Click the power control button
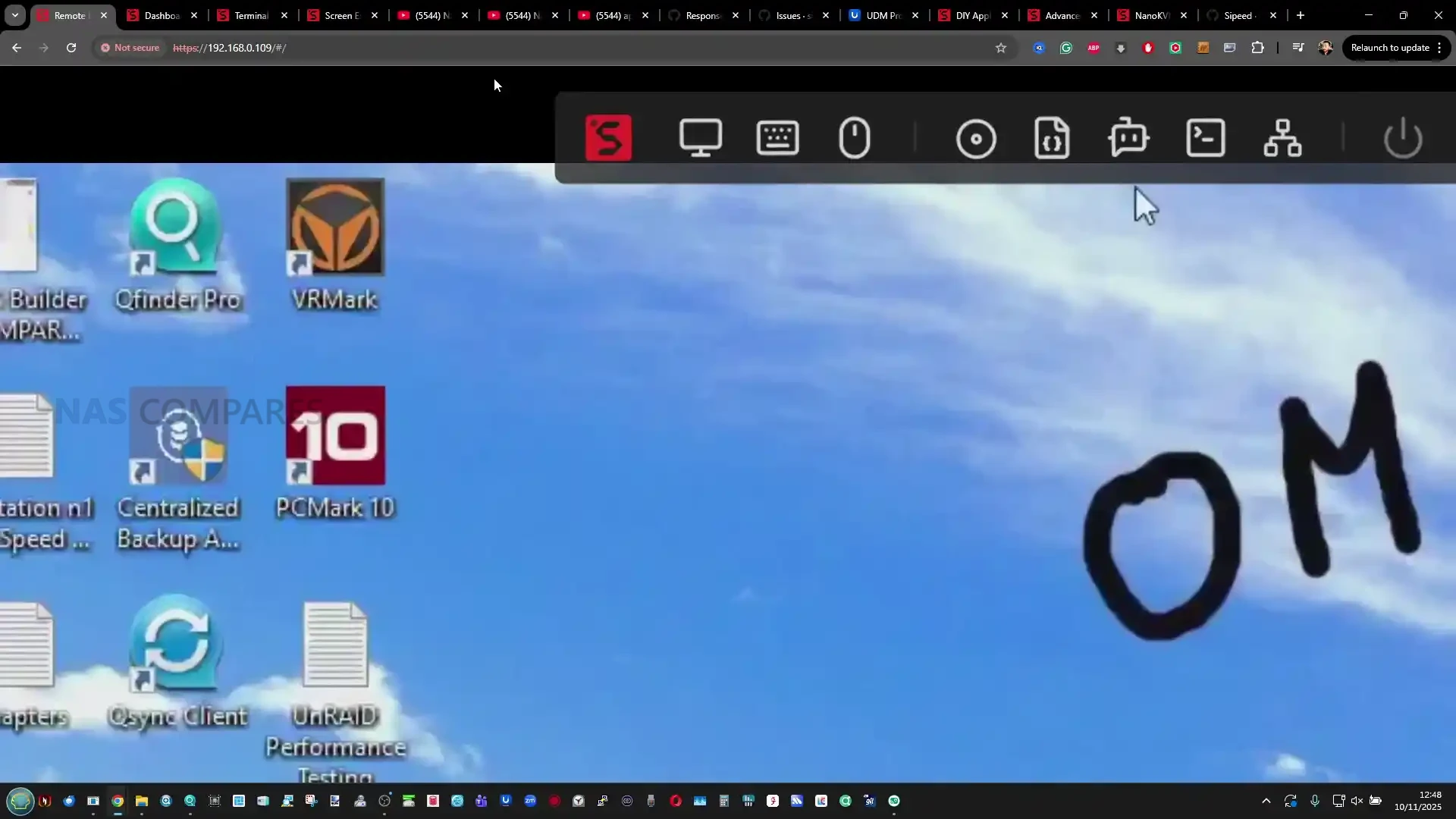This screenshot has width=1456, height=819. (x=1403, y=138)
